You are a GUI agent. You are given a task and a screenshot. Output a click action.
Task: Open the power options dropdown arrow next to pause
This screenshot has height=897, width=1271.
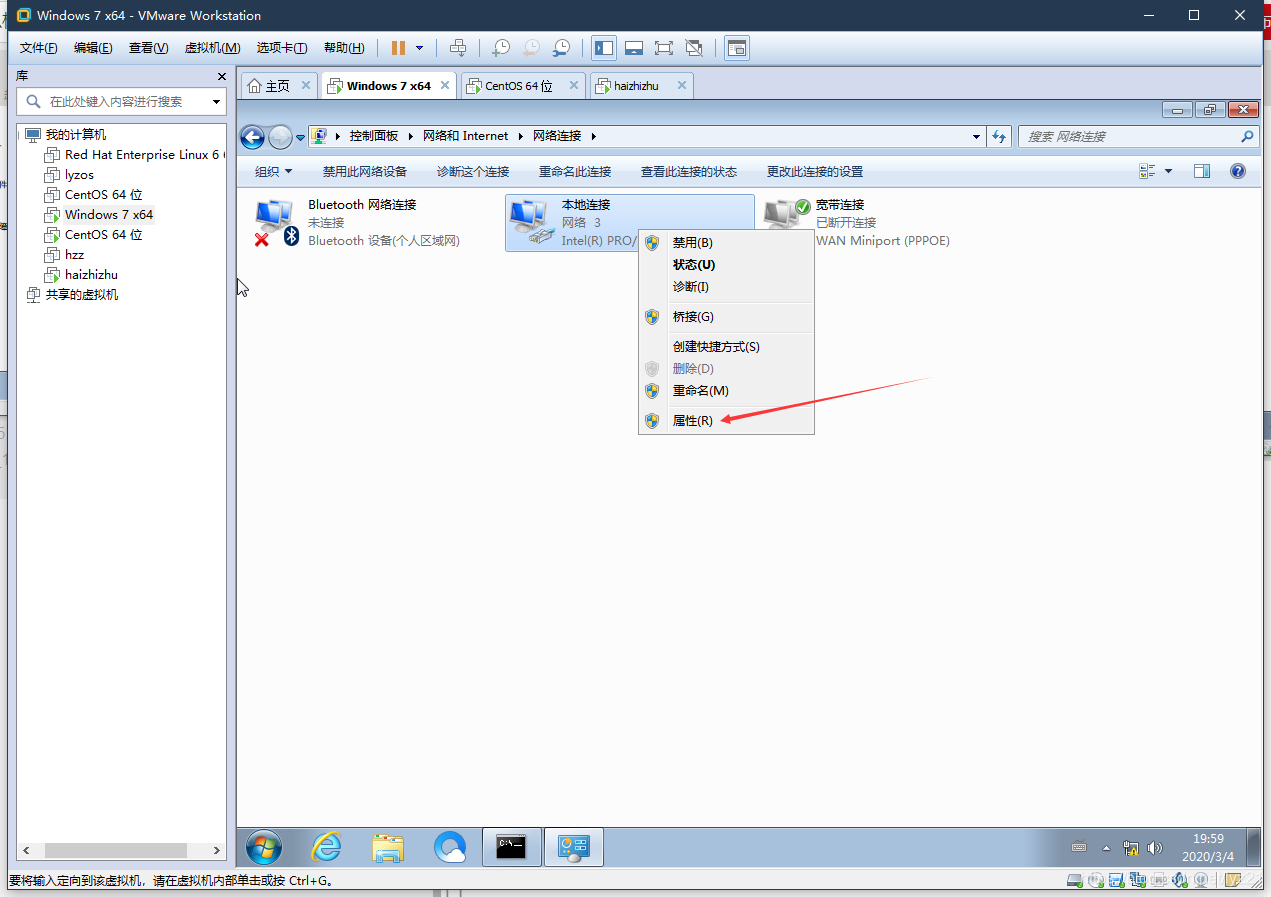click(x=419, y=48)
